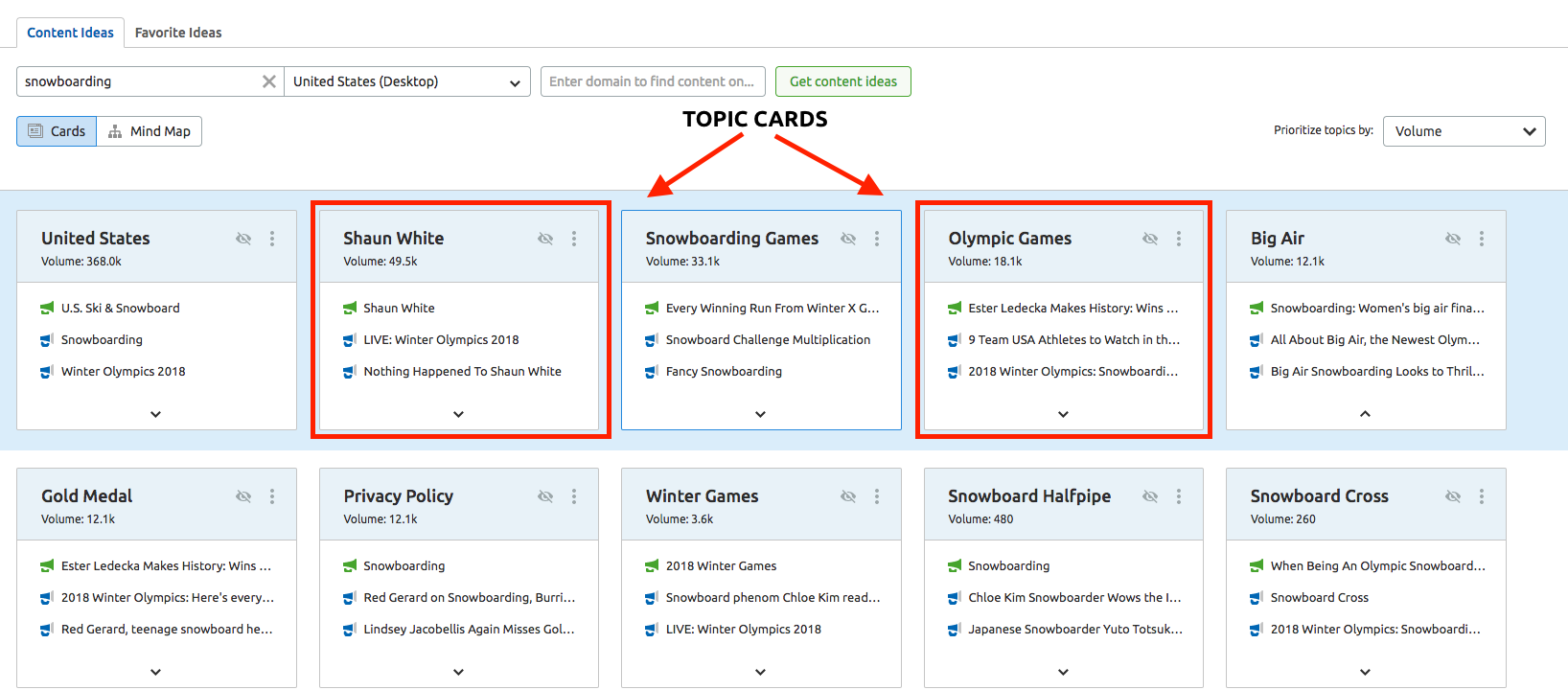Select the Snowboarding Games card title

click(732, 239)
